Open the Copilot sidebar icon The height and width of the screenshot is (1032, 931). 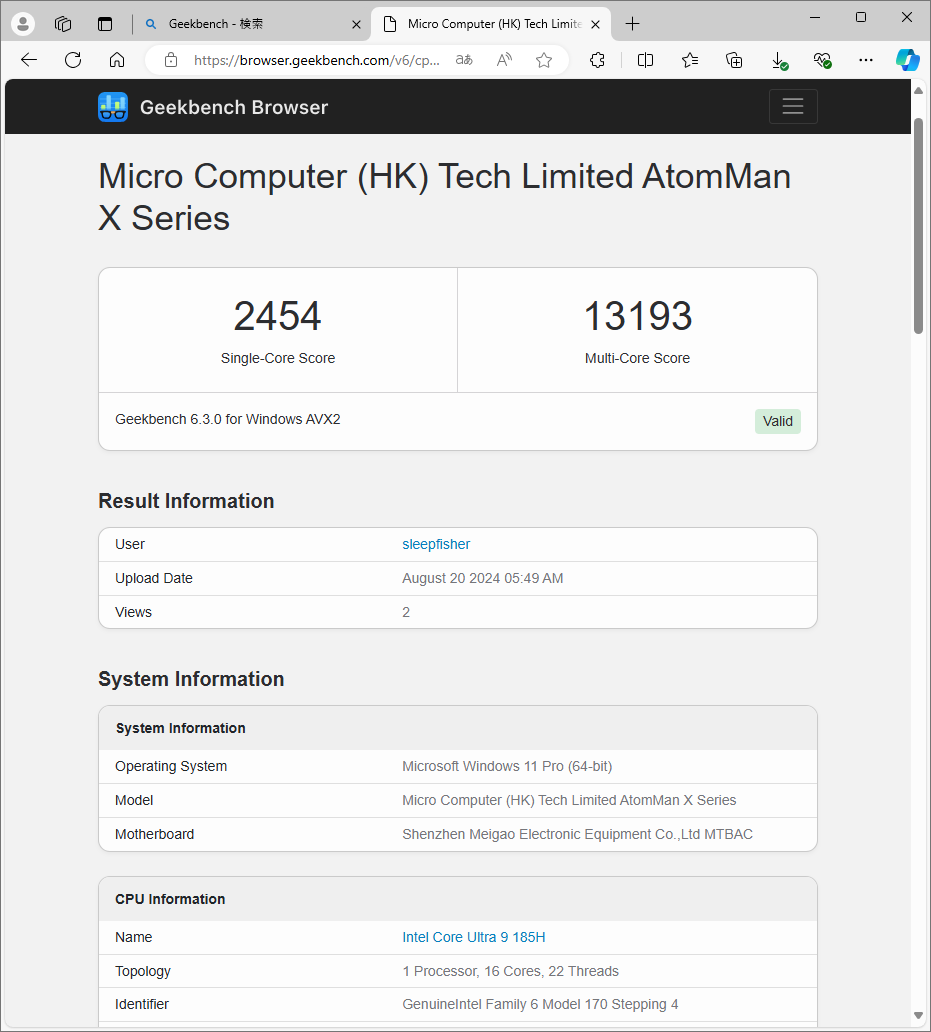[908, 60]
